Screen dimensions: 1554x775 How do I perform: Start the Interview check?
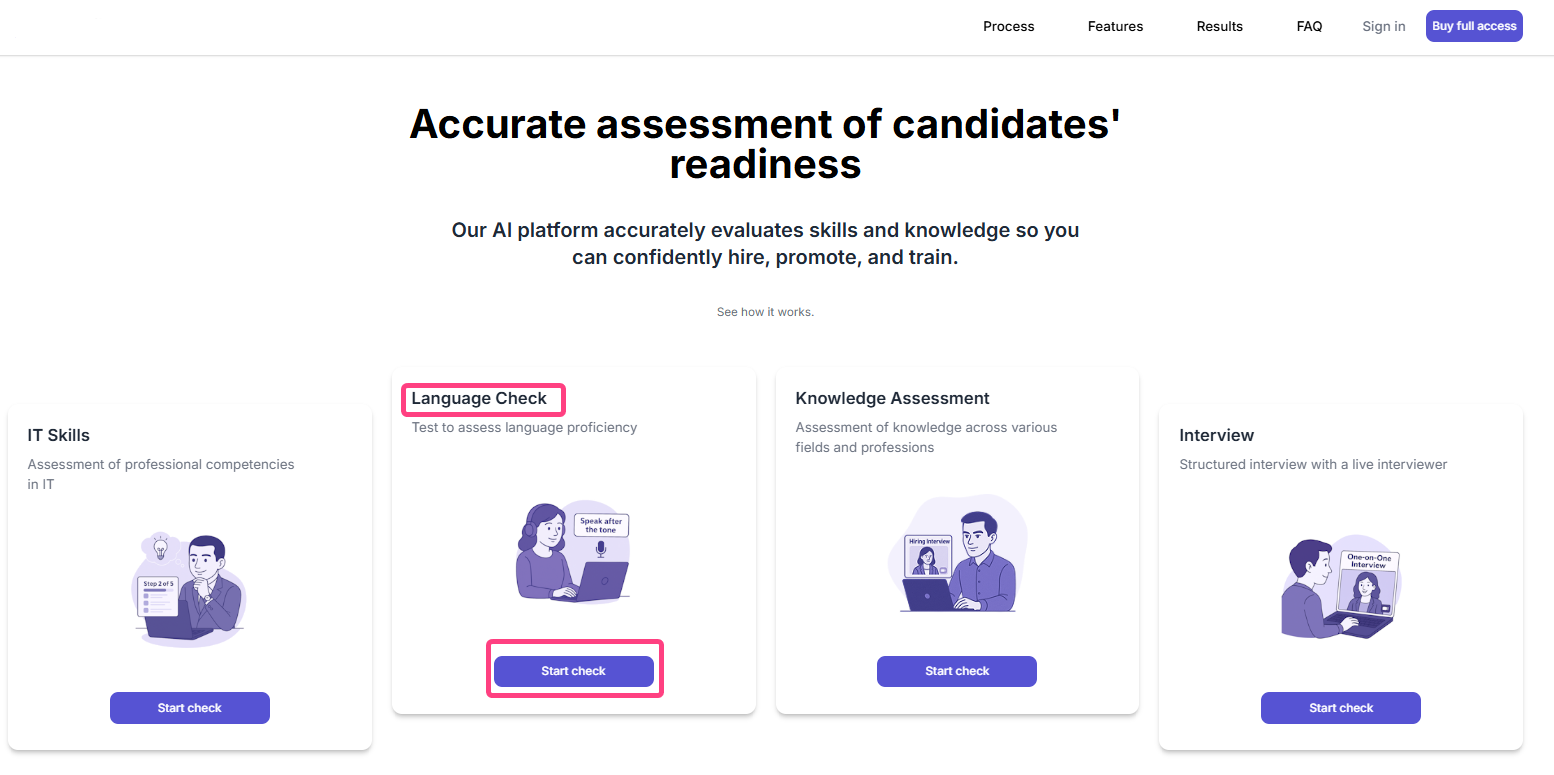[1341, 708]
